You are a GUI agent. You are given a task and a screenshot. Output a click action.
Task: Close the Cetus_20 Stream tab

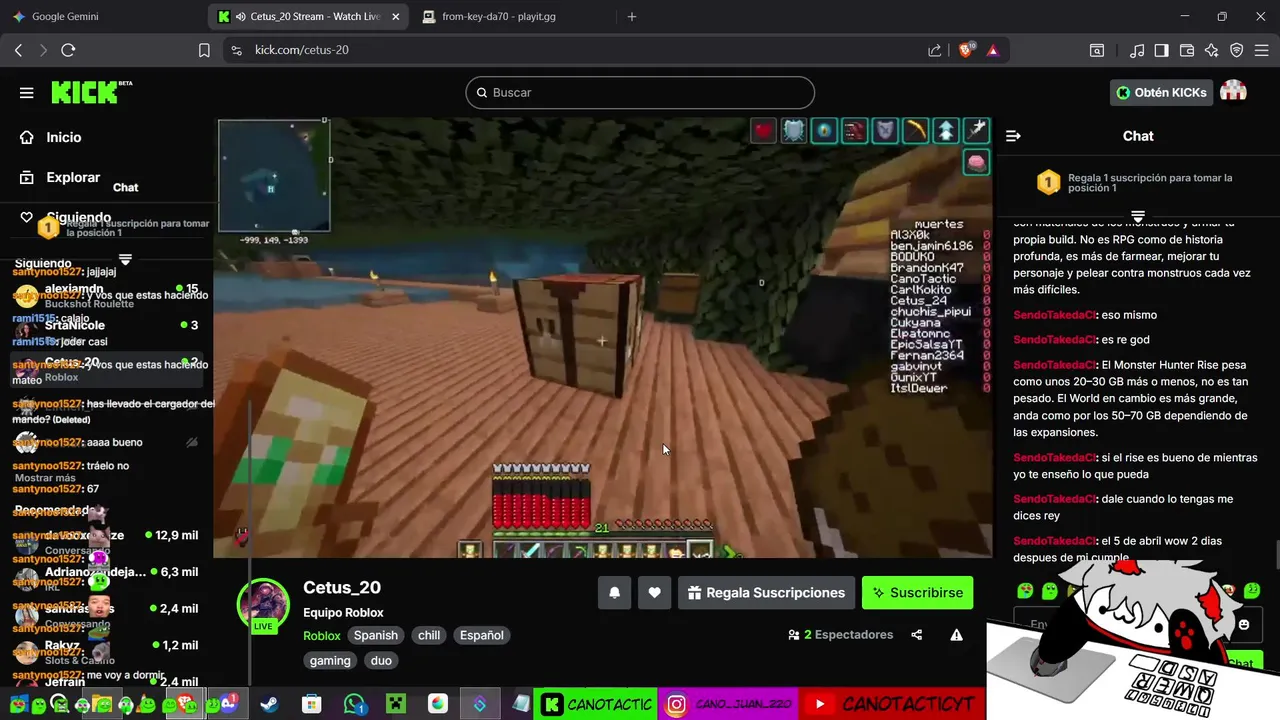point(396,17)
